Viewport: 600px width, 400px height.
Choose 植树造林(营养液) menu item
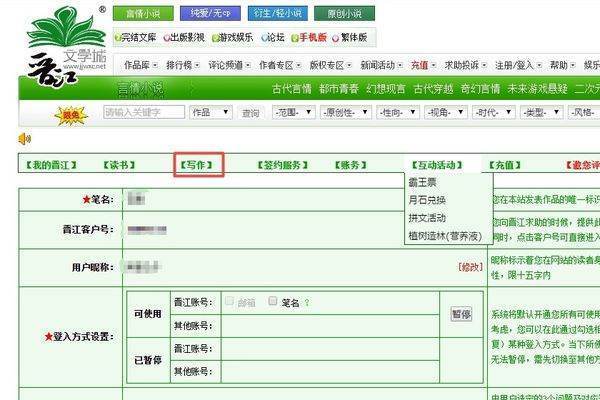[445, 236]
